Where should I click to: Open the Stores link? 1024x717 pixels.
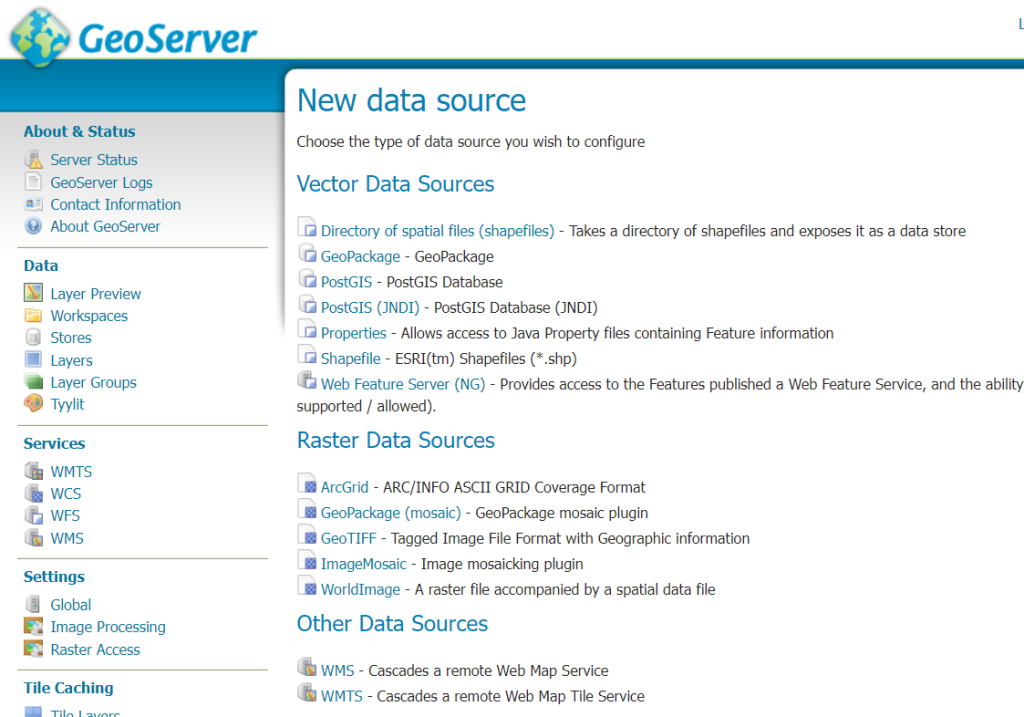click(x=71, y=338)
